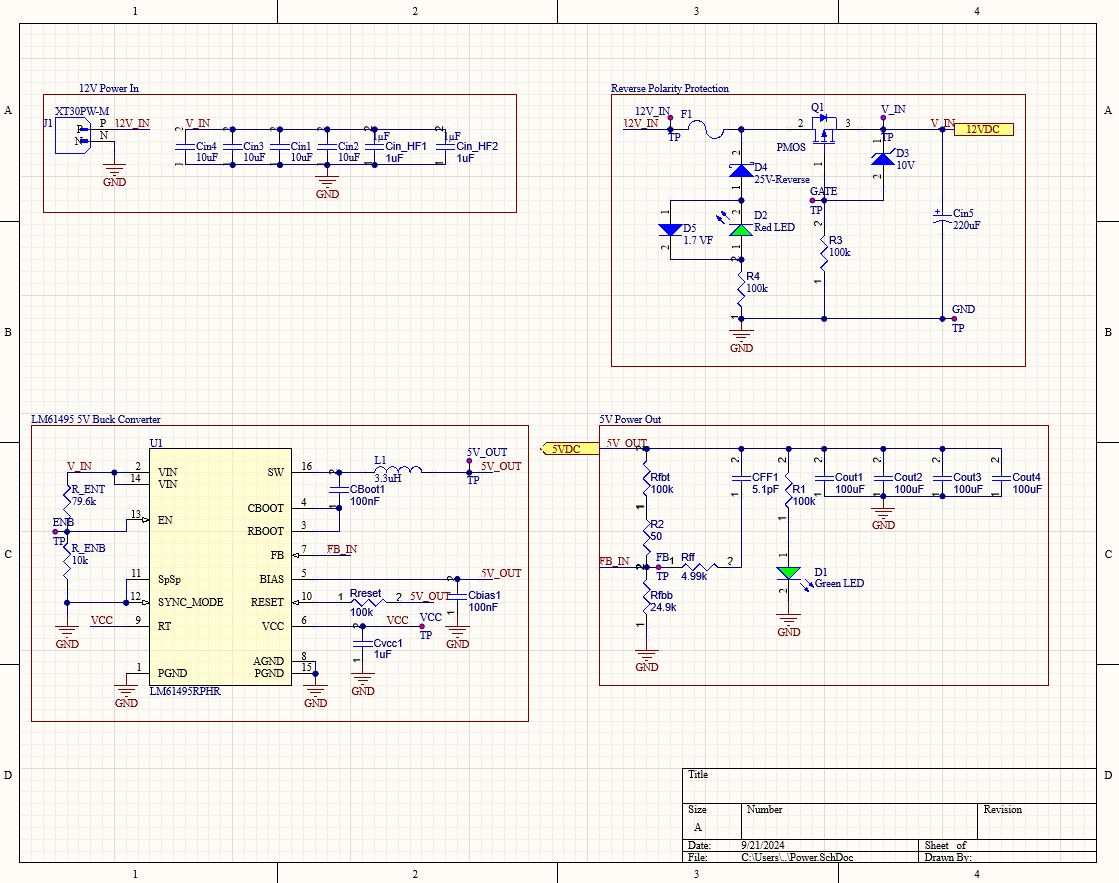Select the F1 fuse symbol
Screen dimensions: 1119x883
708,129
